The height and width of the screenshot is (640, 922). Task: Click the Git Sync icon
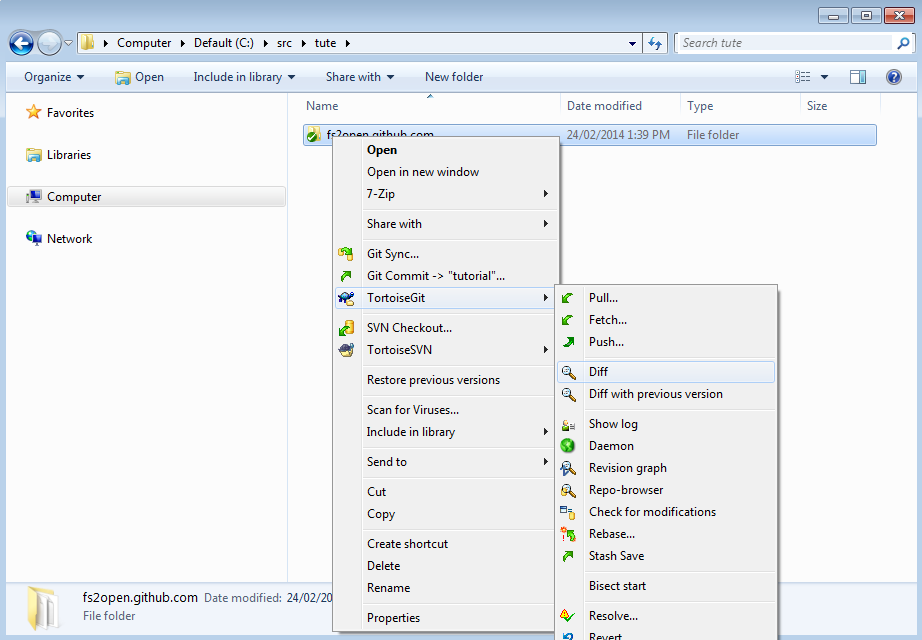(346, 254)
